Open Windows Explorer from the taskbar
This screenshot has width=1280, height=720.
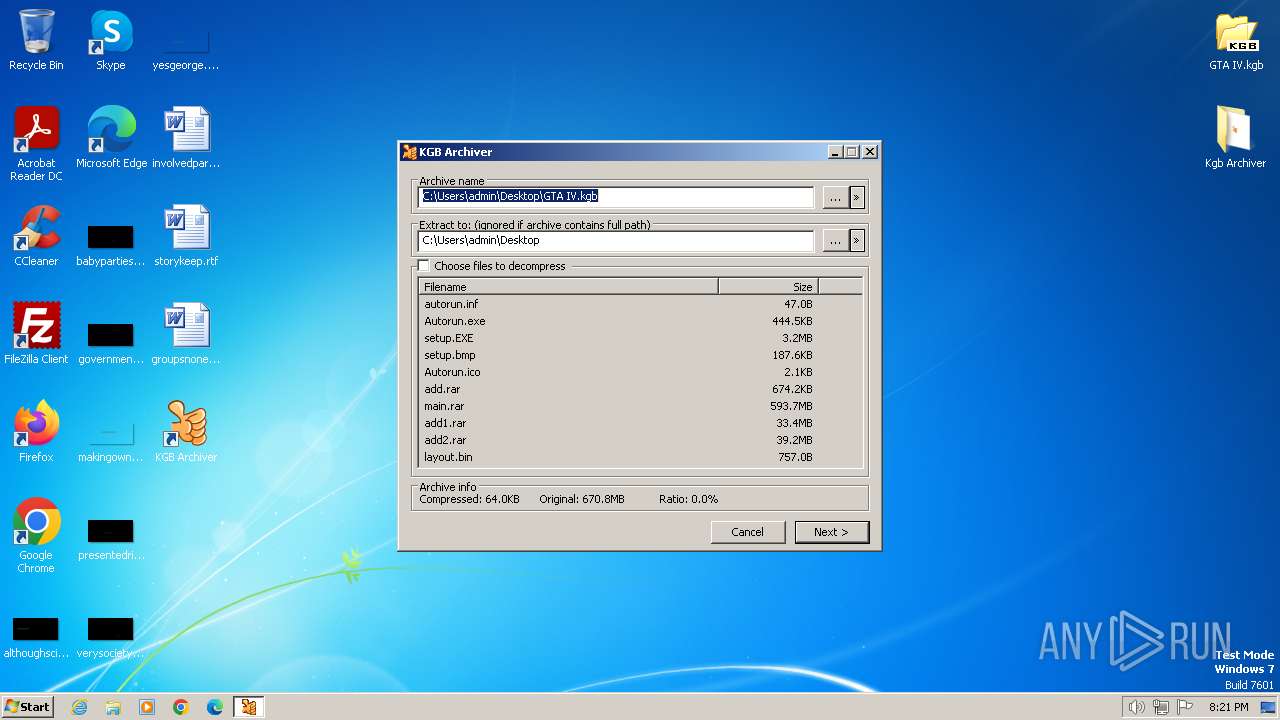click(x=113, y=707)
